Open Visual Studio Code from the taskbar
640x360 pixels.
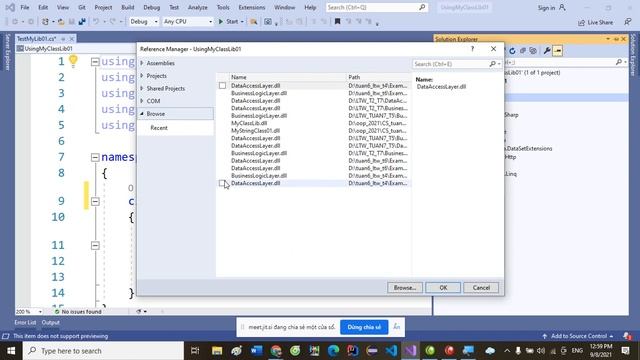tap(391, 351)
